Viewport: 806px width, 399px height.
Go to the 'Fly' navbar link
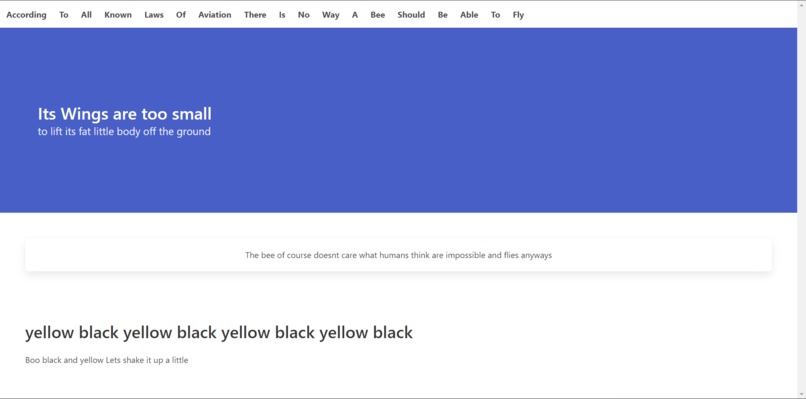pyautogui.click(x=518, y=15)
